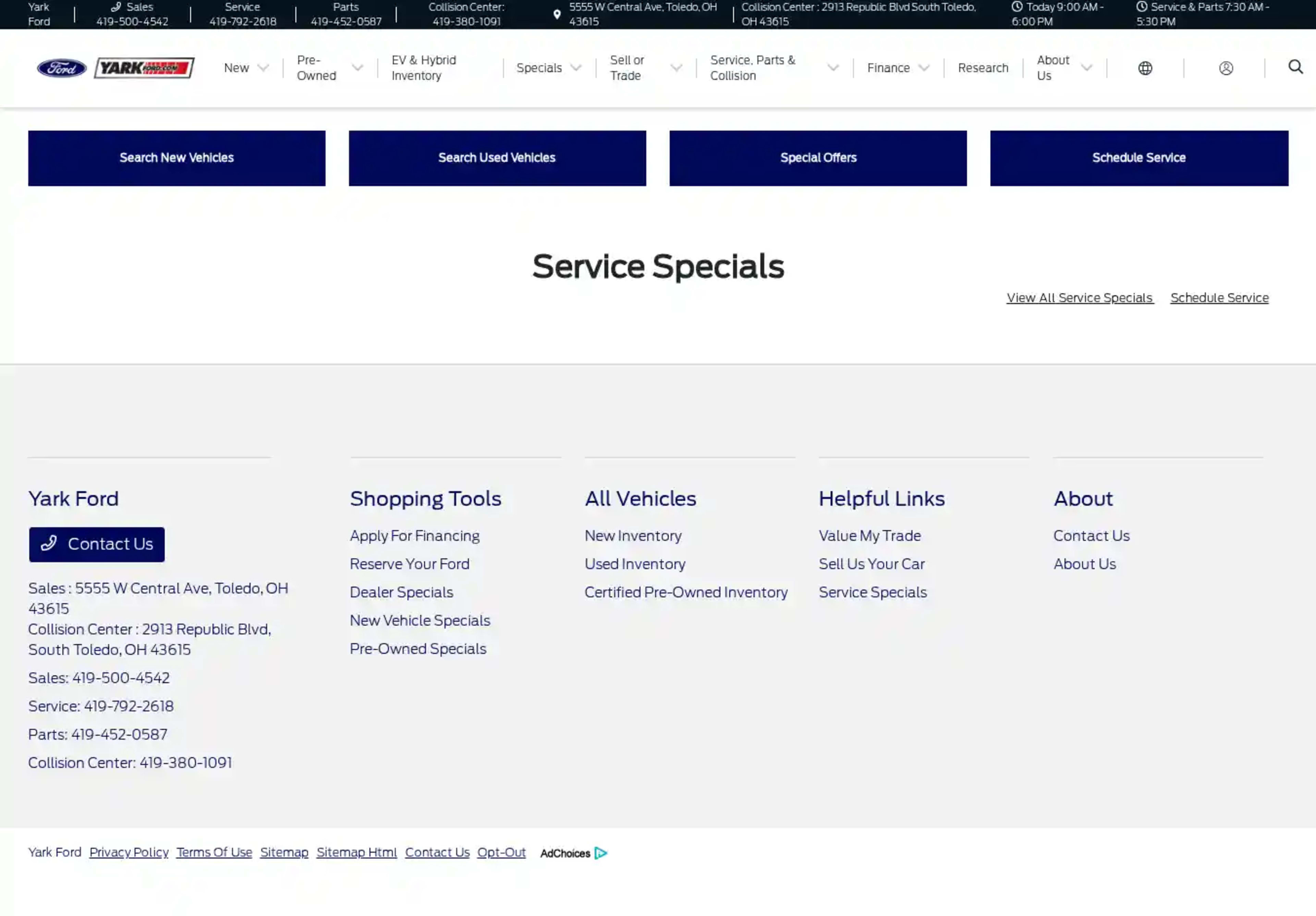
Task: Expand the New menu dropdown
Action: [246, 68]
